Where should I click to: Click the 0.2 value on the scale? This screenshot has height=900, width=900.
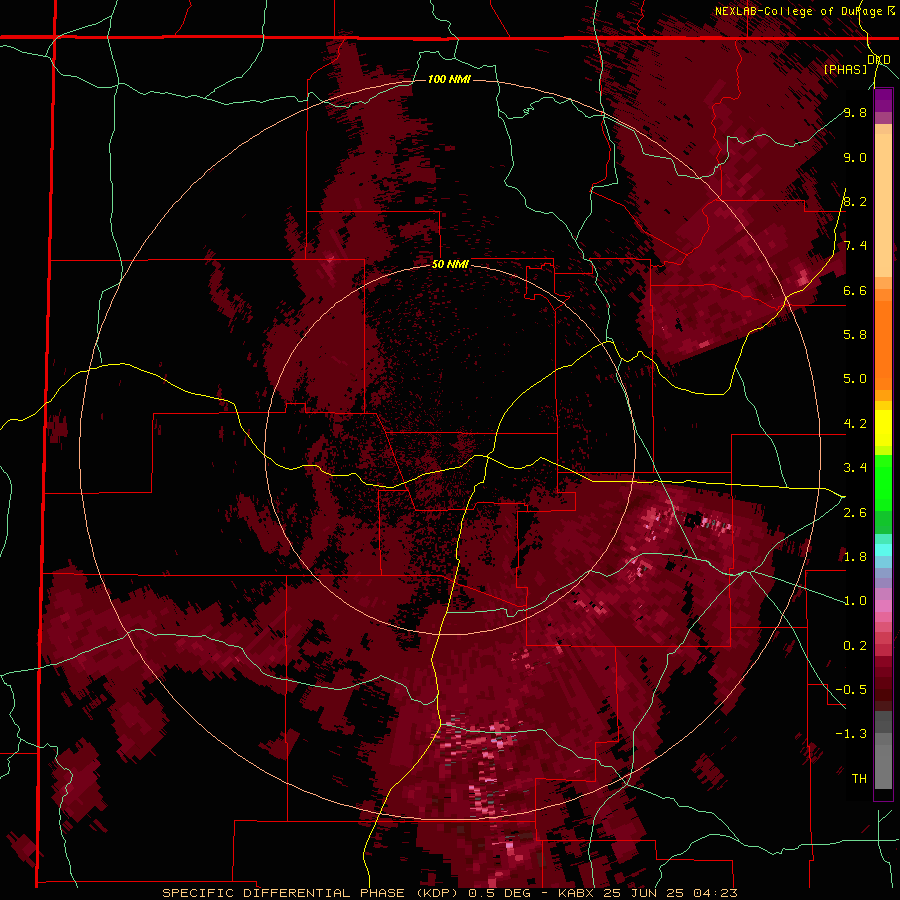click(855, 646)
